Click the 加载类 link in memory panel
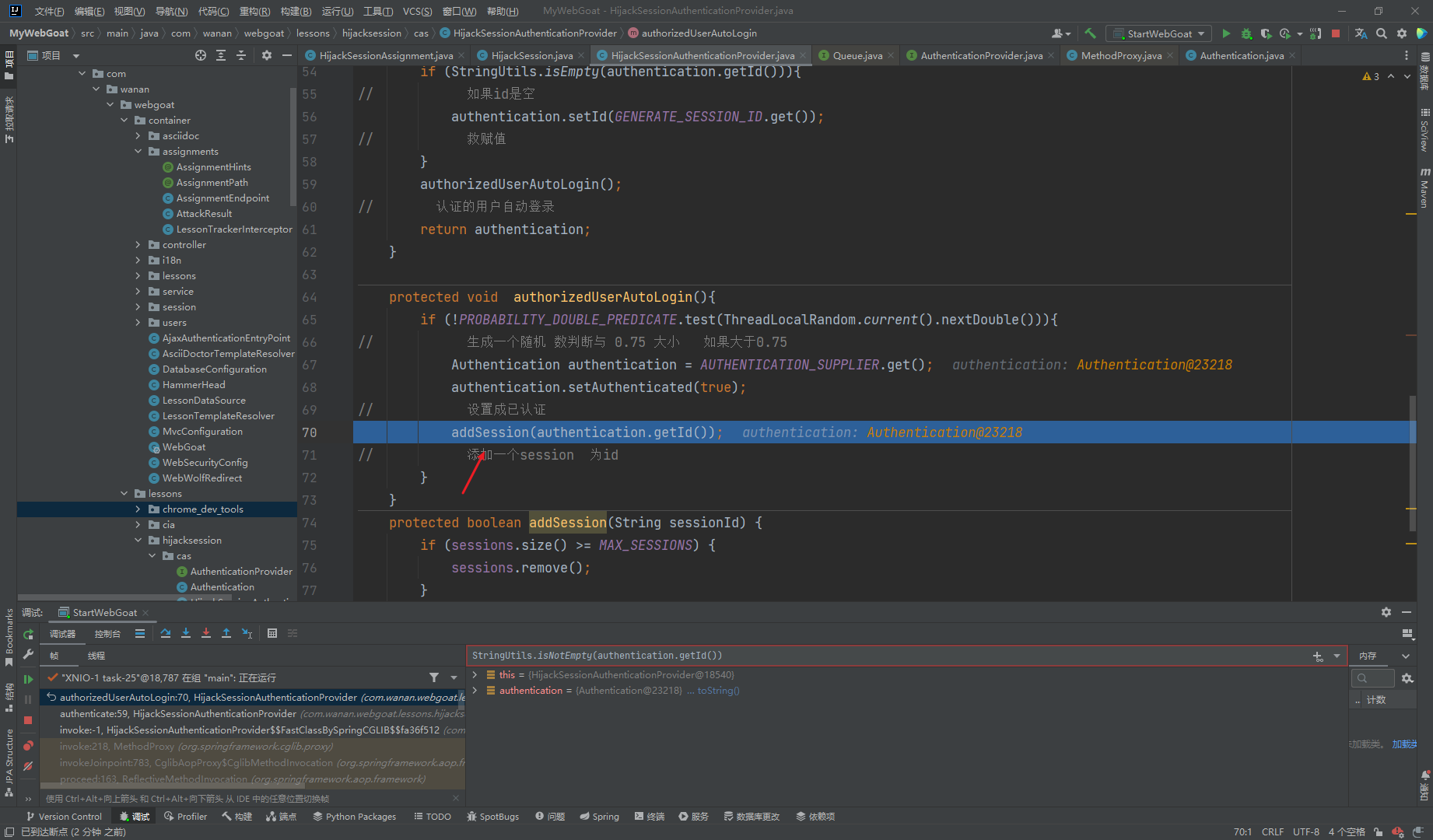This screenshot has width=1433, height=840. pyautogui.click(x=1403, y=744)
